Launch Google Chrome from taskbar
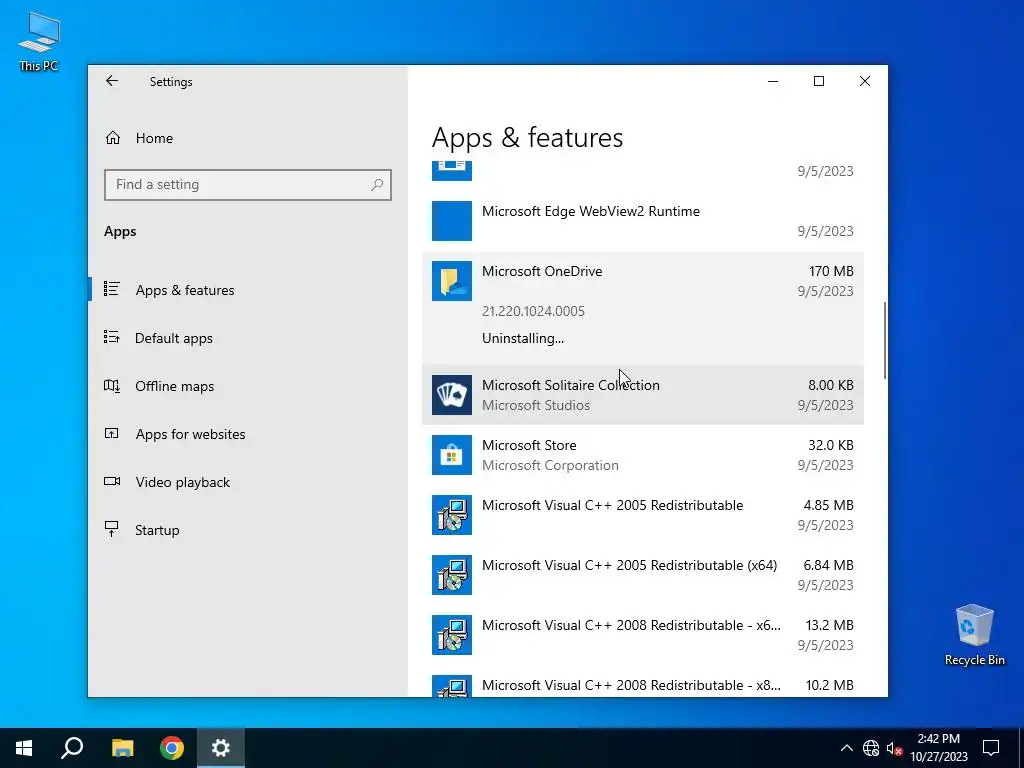This screenshot has height=768, width=1024. (172, 748)
